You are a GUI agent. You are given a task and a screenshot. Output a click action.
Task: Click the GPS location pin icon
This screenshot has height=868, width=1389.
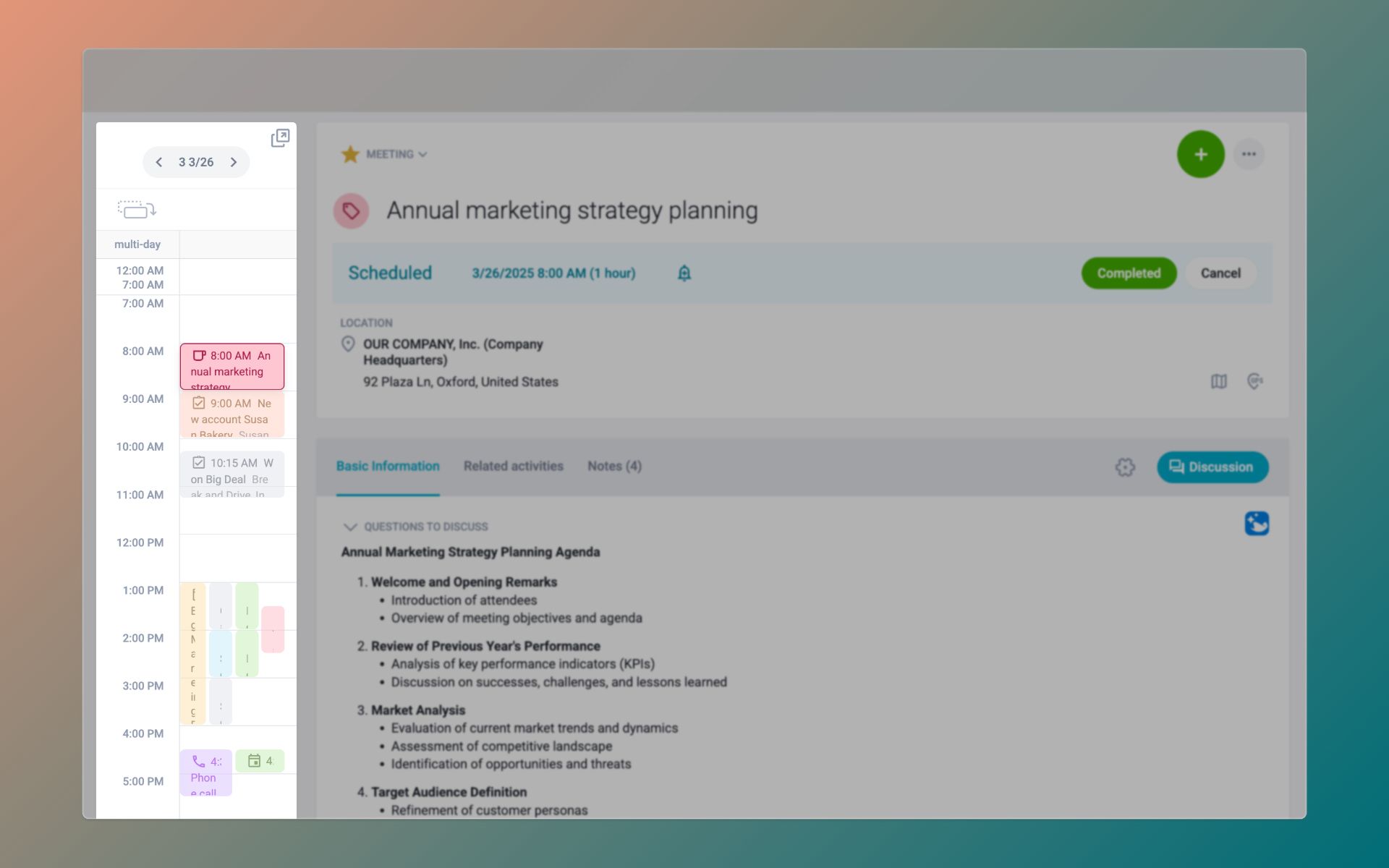pos(1255,381)
